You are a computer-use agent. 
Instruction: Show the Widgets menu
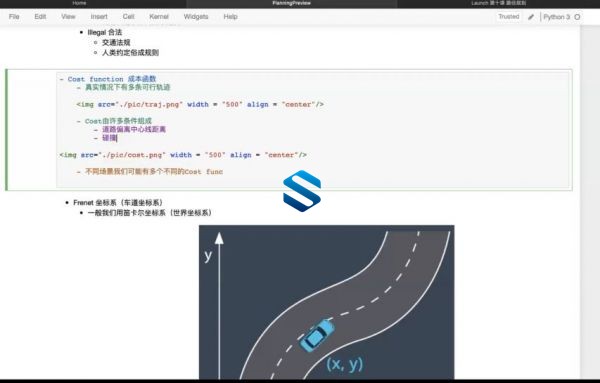coord(196,16)
